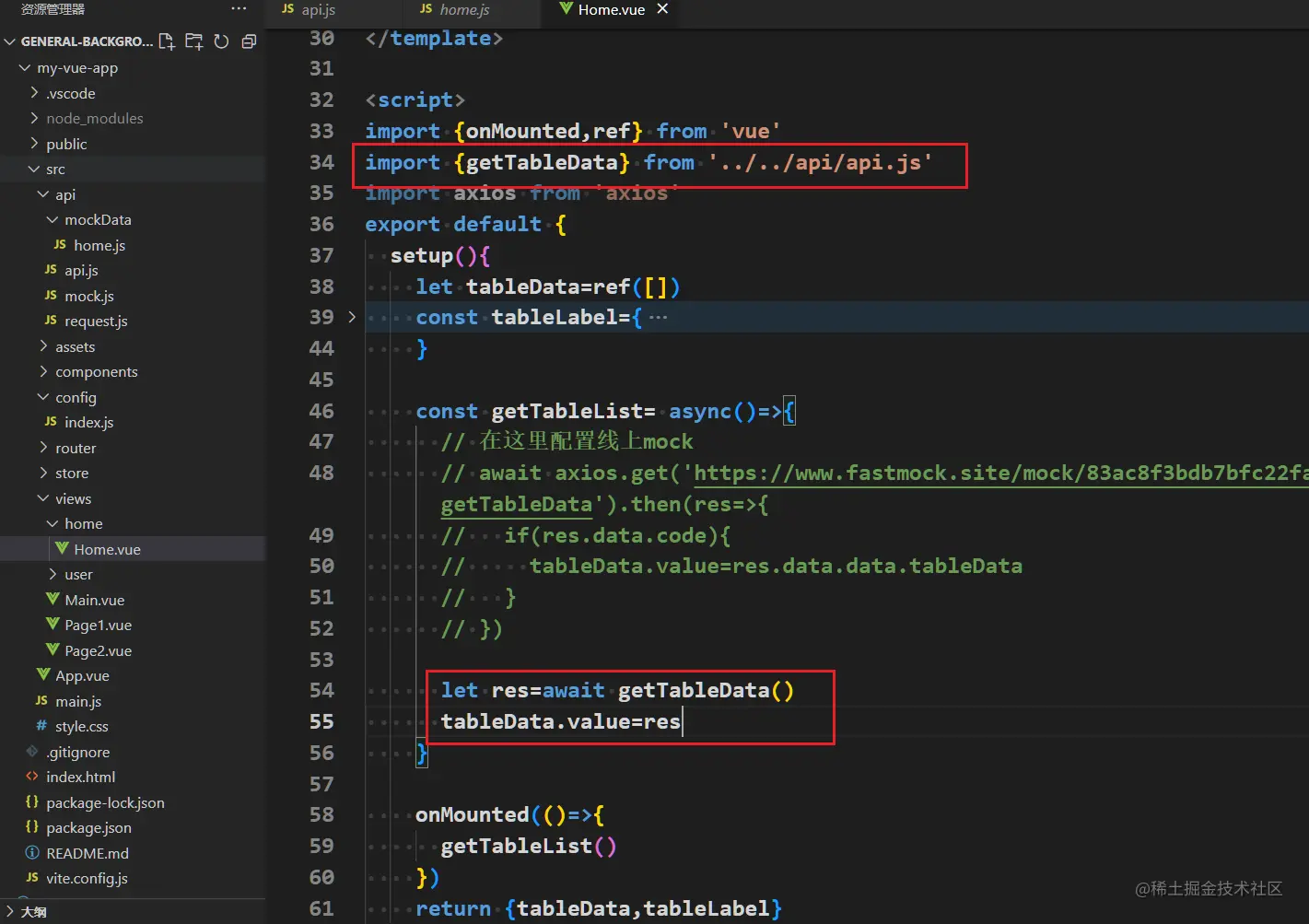Click the 'tableData.value=res' code line
Screen dimensions: 1309x924
point(561,721)
